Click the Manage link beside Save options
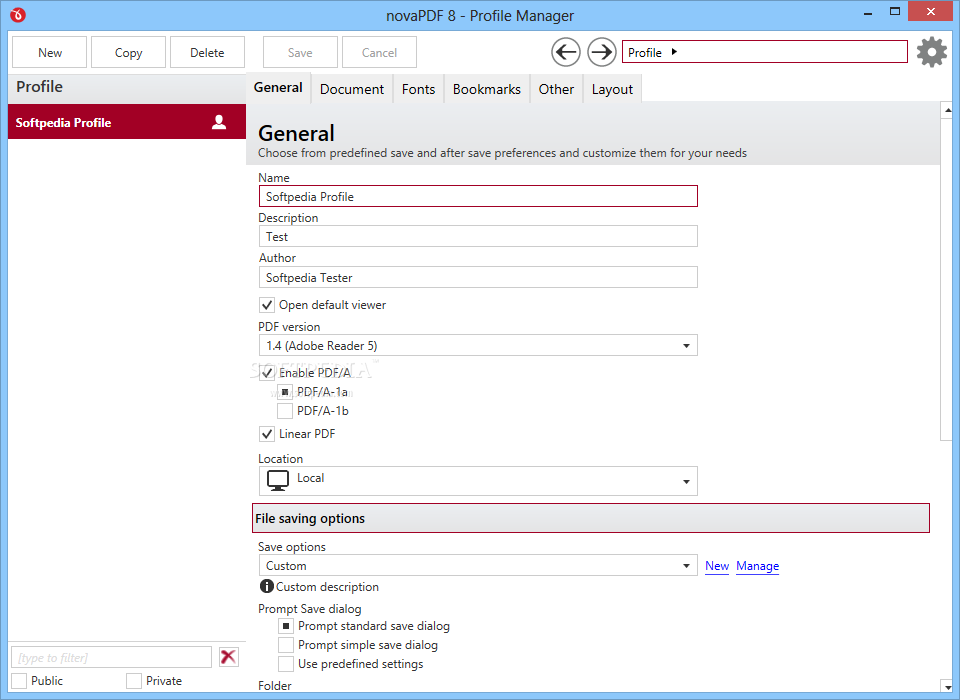 [x=757, y=566]
